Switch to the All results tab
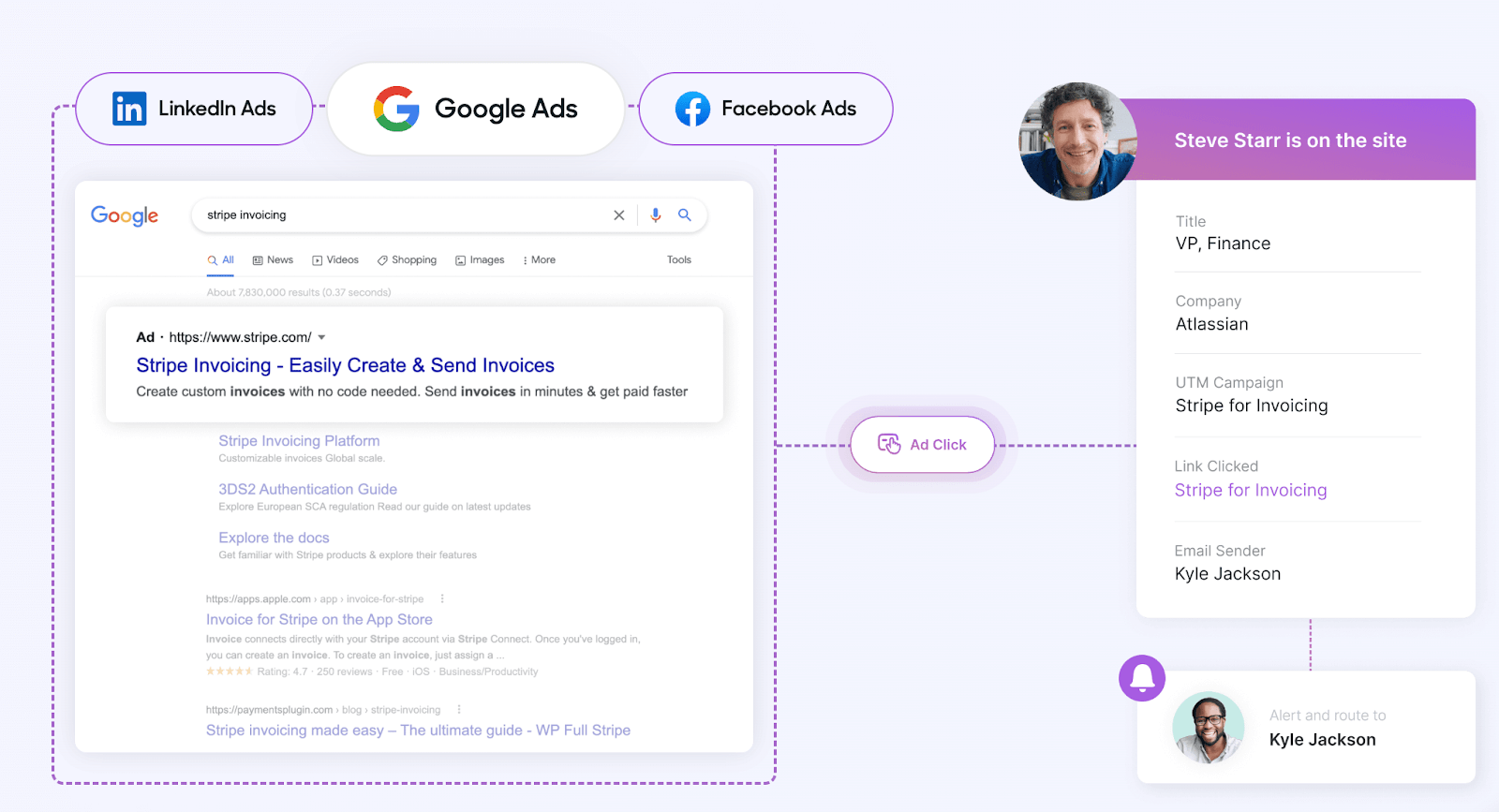 221,260
